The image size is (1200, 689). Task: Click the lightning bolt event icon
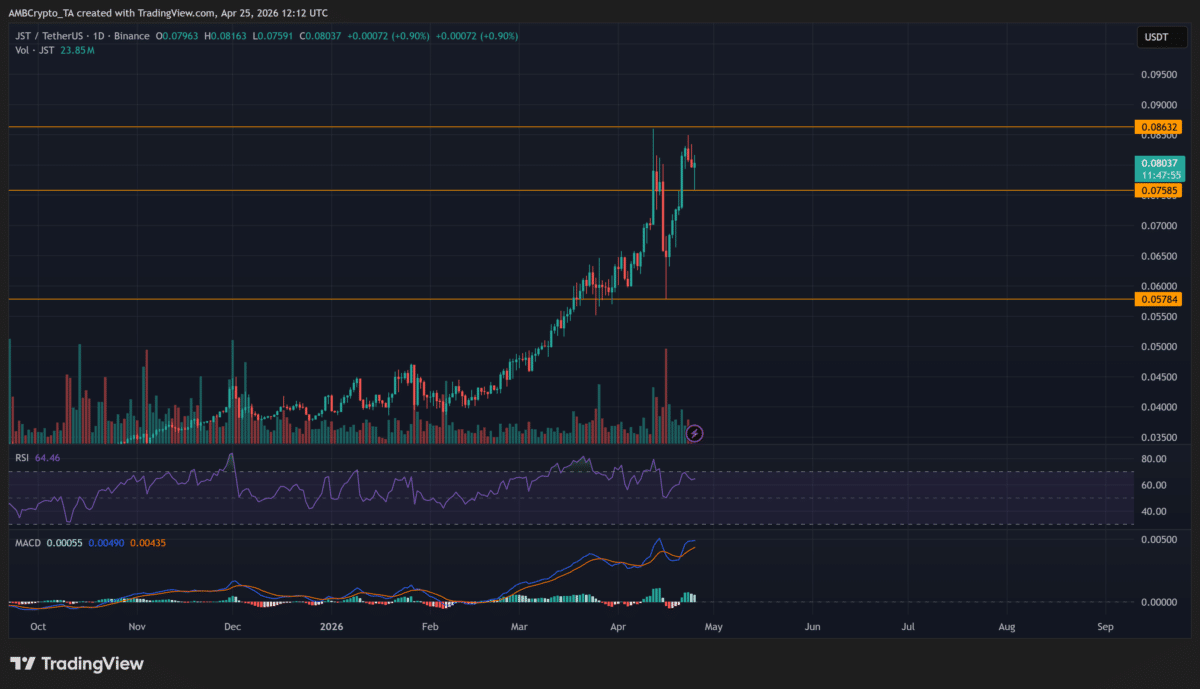[x=697, y=434]
